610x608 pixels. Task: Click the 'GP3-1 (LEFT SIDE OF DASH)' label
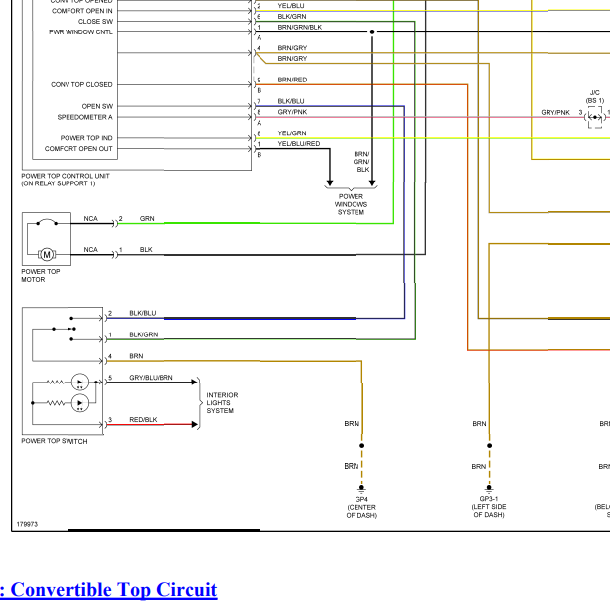point(489,507)
